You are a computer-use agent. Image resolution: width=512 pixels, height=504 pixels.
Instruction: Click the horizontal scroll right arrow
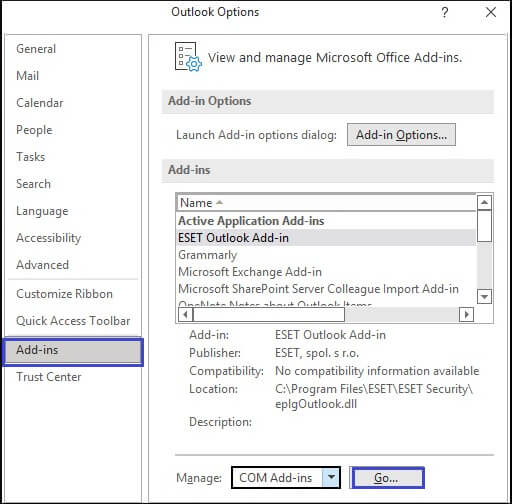click(466, 314)
